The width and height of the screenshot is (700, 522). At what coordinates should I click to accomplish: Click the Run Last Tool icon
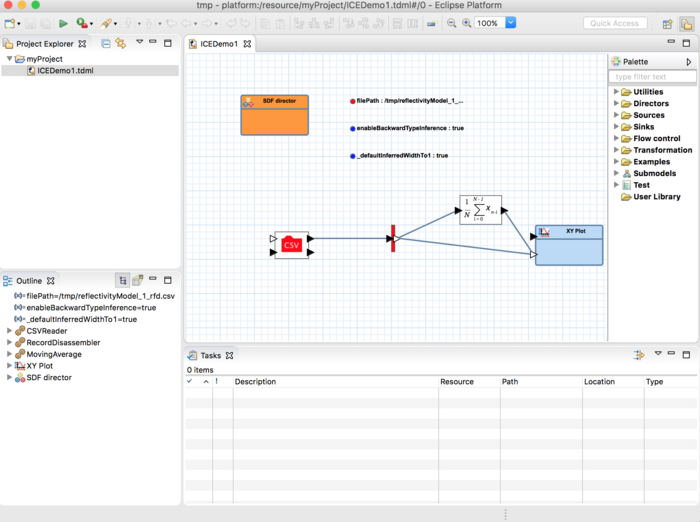click(x=82, y=23)
